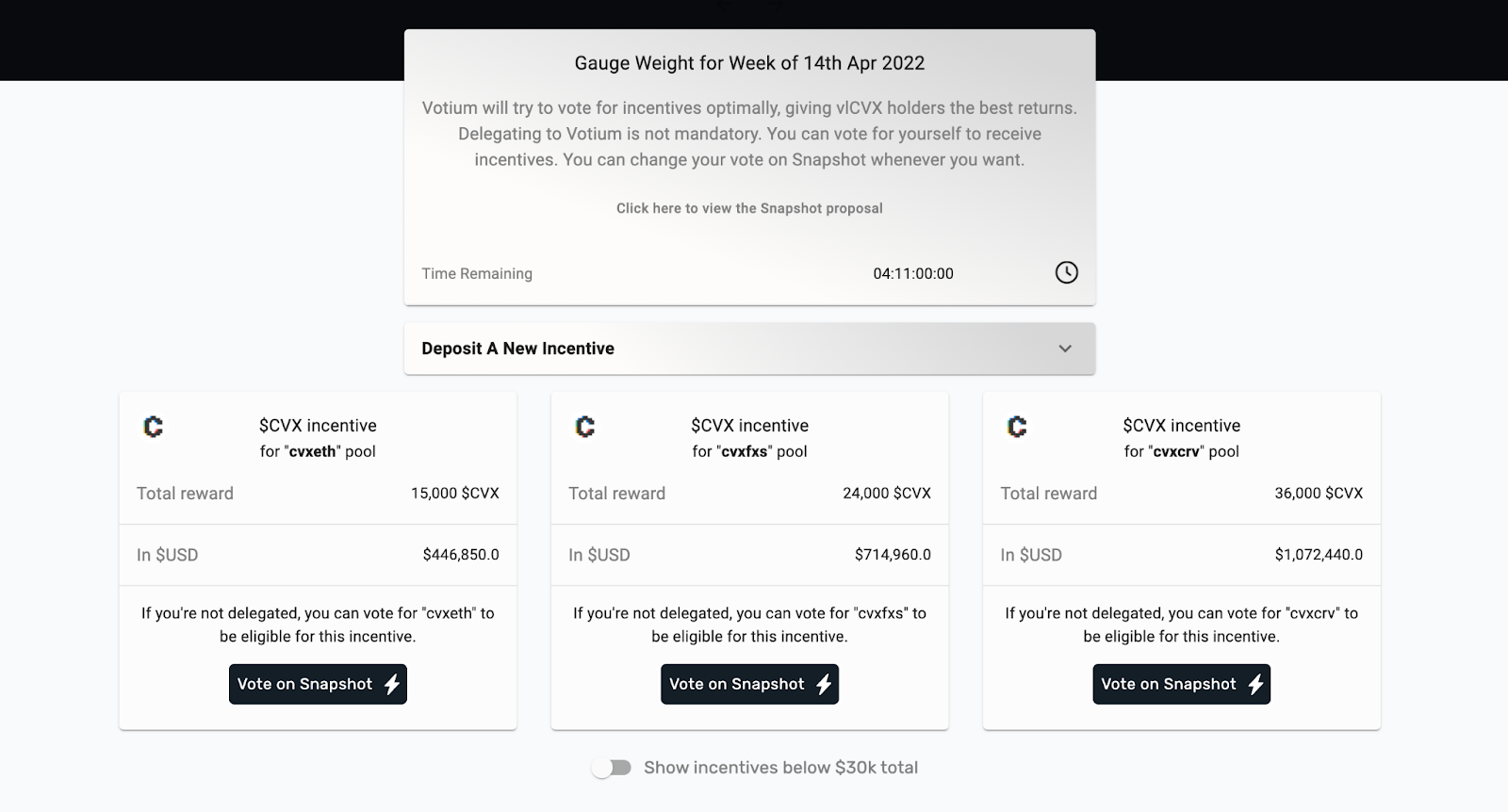The image size is (1508, 812).
Task: Click lightning bolt icon in cvxeth card
Action: click(x=392, y=685)
